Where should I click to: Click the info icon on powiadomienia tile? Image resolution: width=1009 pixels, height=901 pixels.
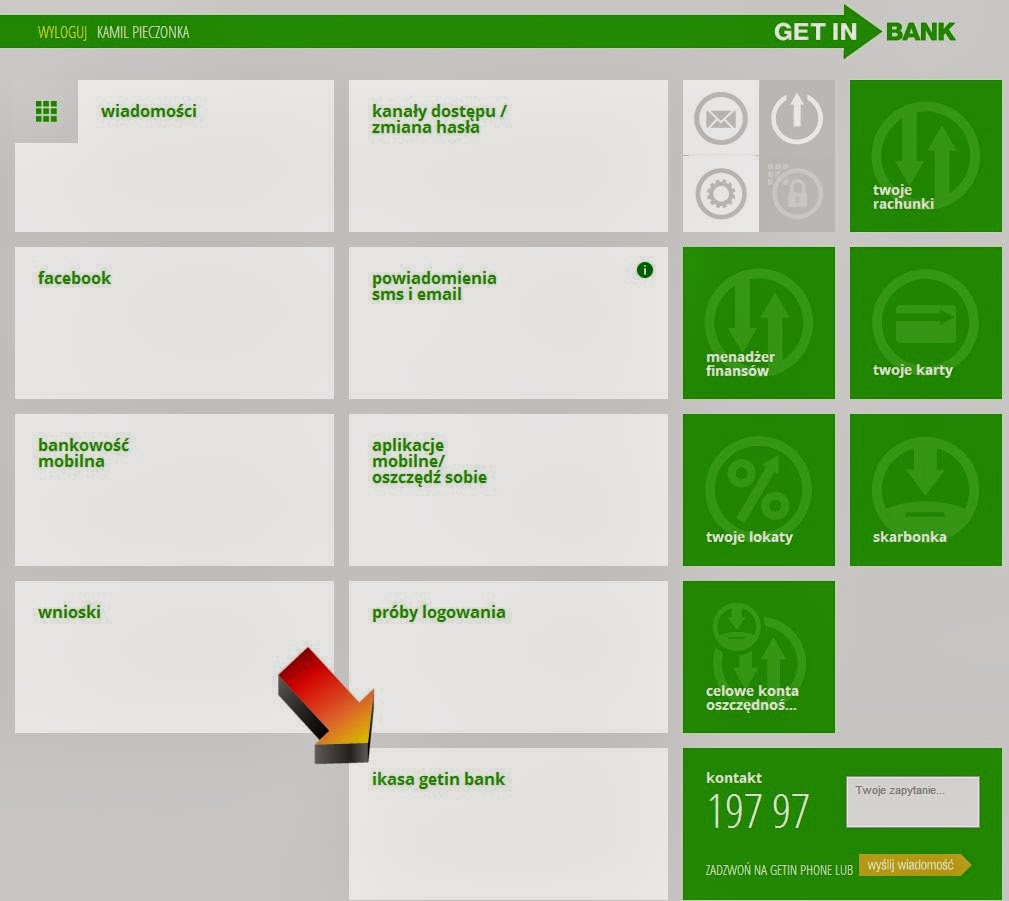[645, 270]
